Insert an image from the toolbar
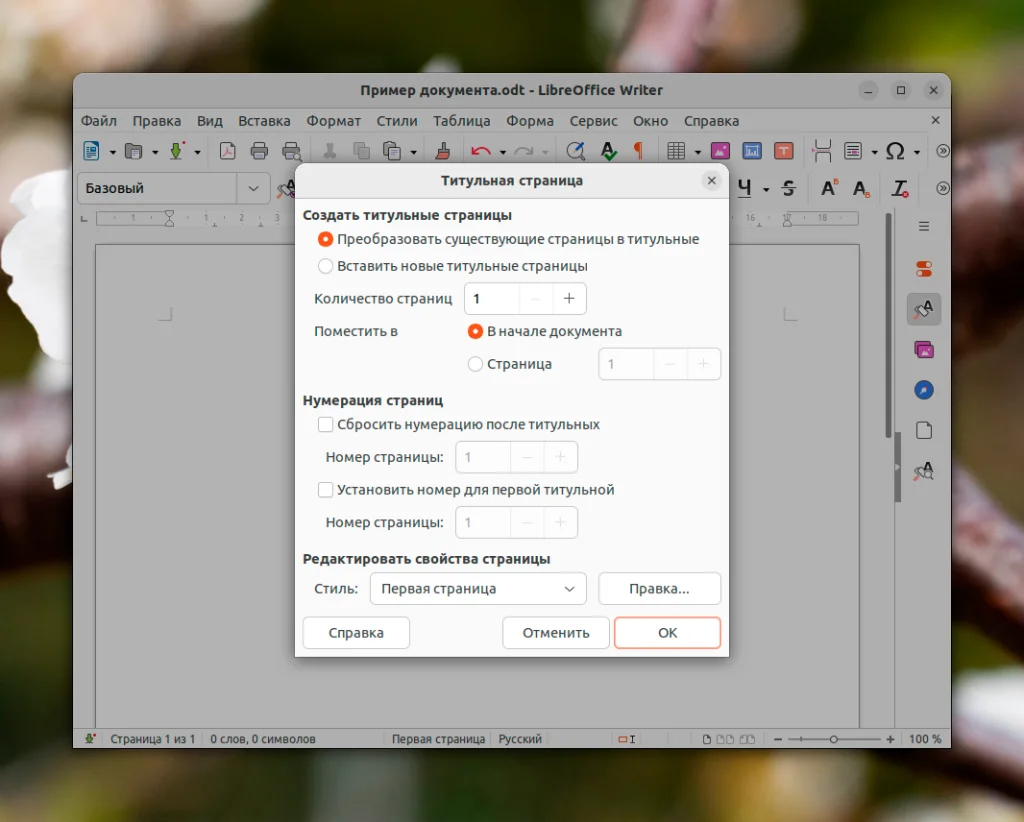 pos(720,151)
